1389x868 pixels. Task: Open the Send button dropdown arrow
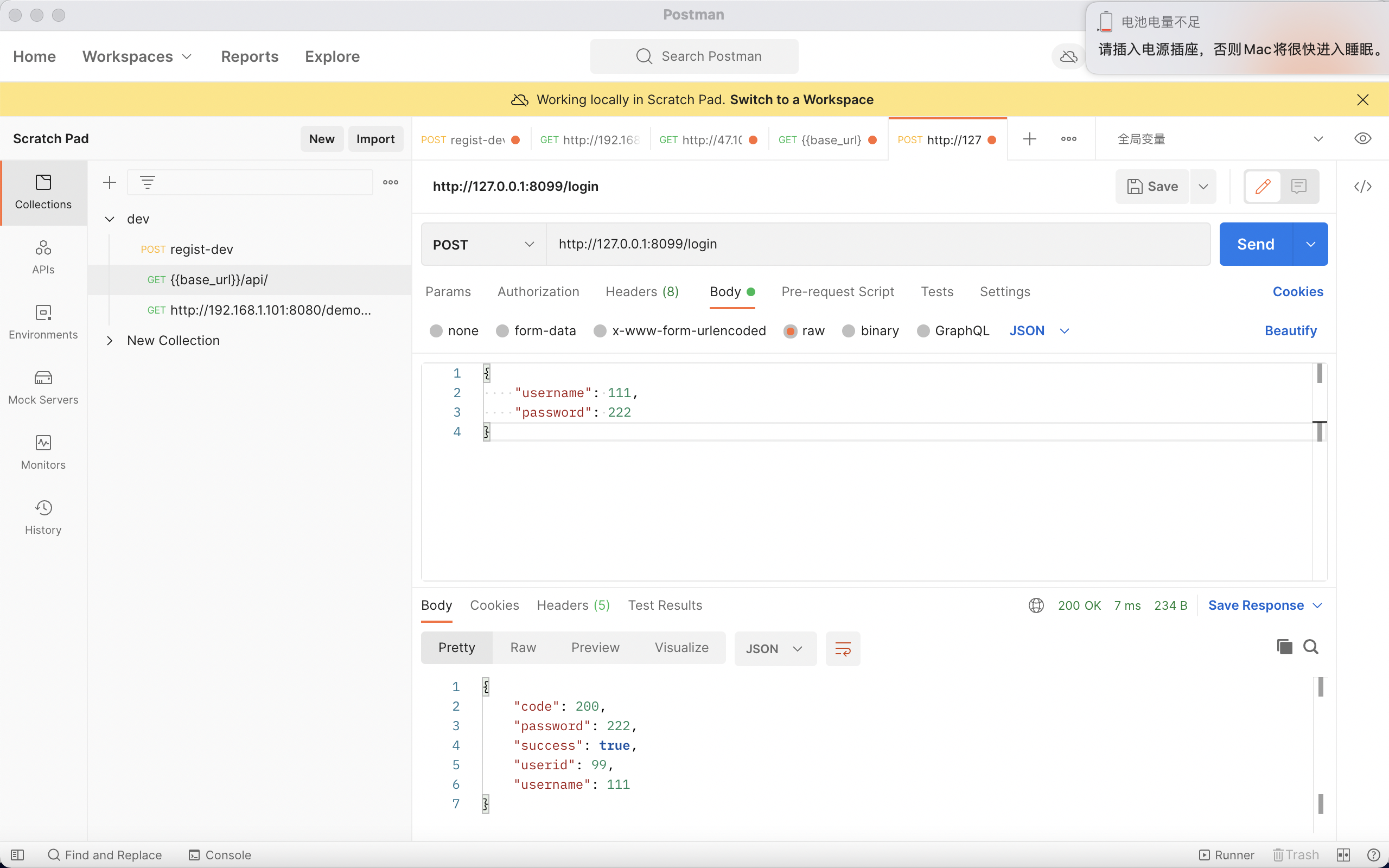click(x=1310, y=245)
